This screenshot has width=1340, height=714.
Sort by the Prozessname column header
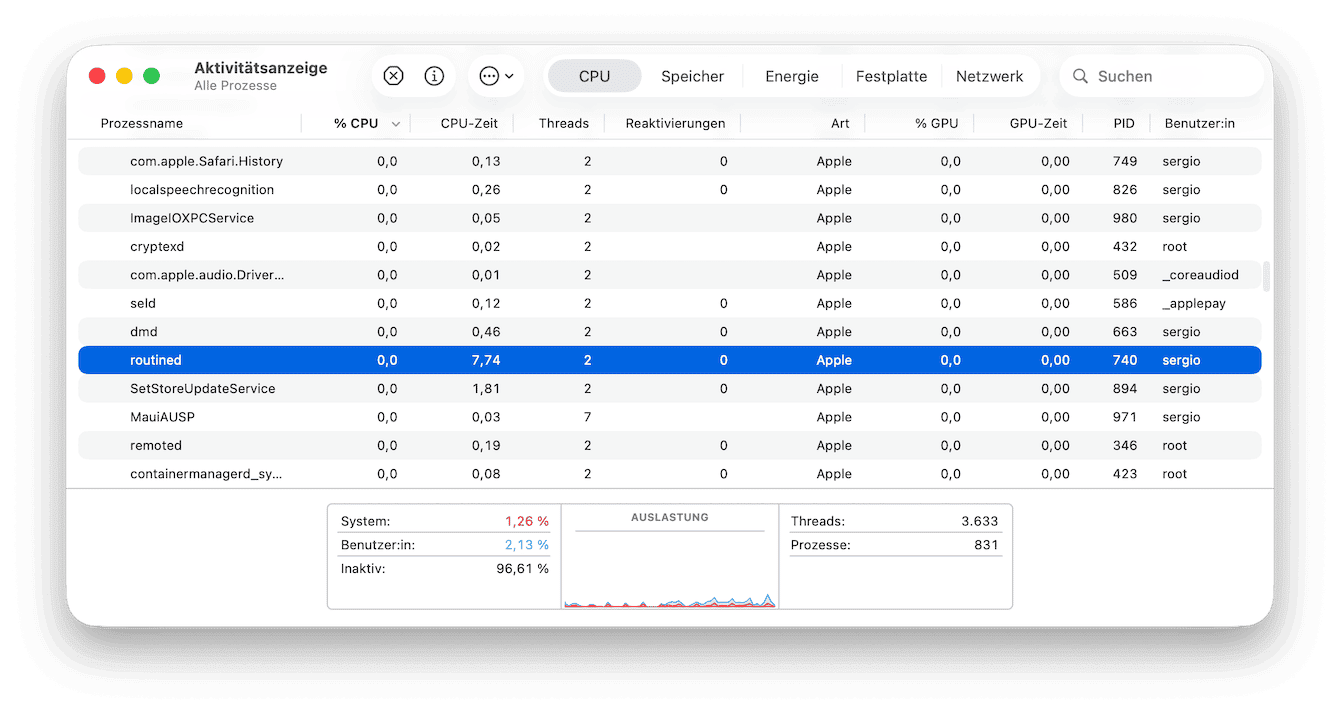click(142, 123)
